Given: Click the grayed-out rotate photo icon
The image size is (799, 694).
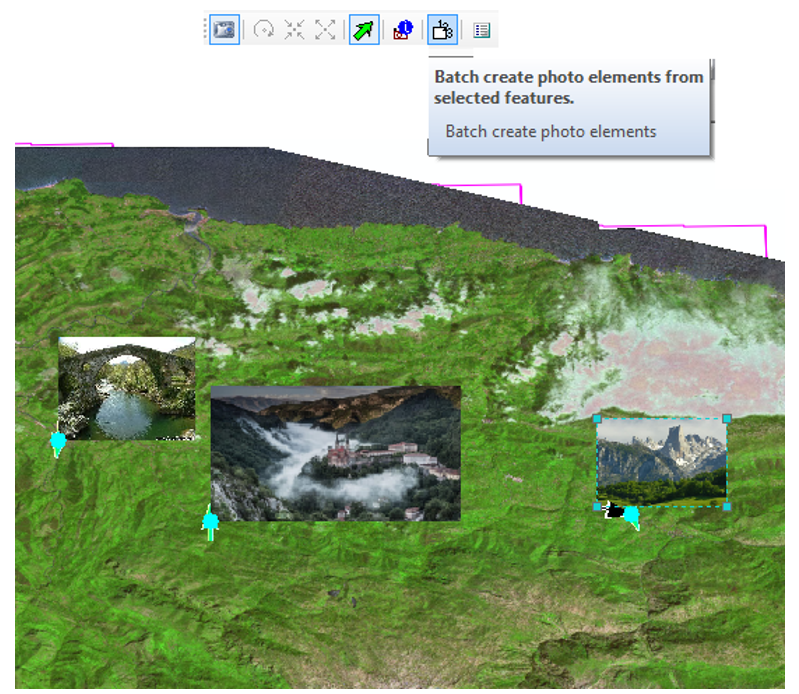Looking at the screenshot, I should tap(264, 30).
